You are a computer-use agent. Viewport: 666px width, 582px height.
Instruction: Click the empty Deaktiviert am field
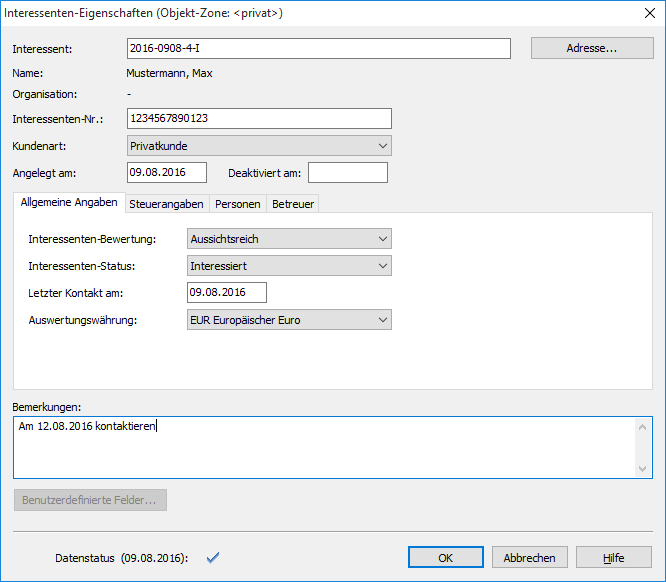pyautogui.click(x=347, y=173)
